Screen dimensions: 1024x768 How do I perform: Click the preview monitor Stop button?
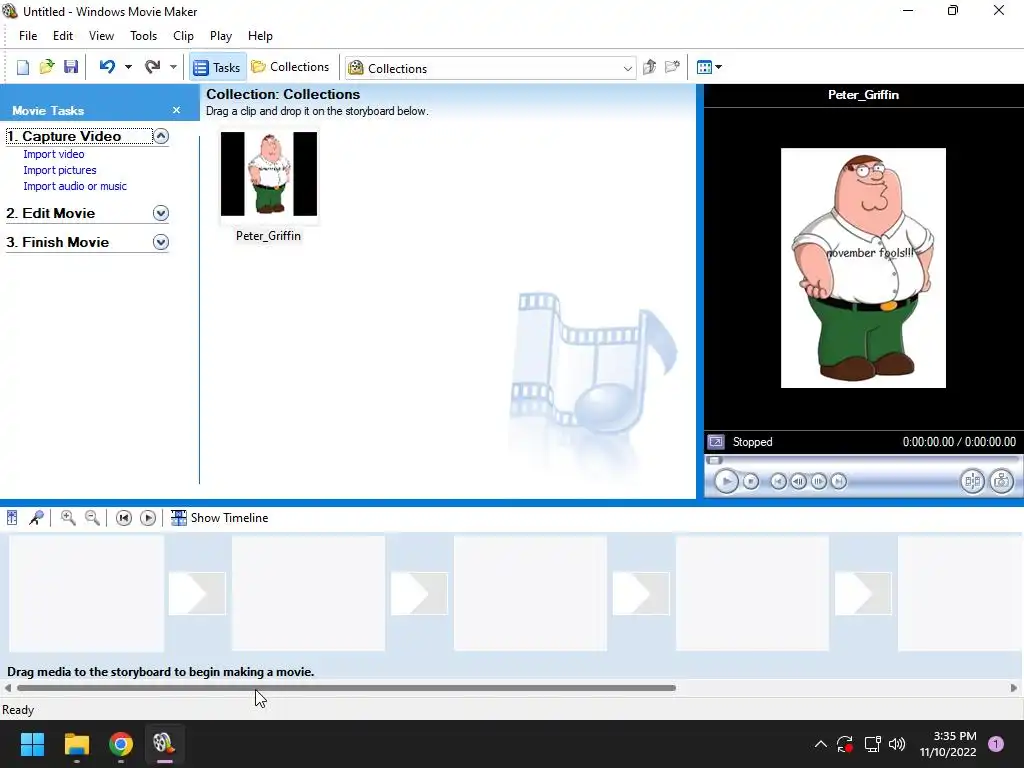pyautogui.click(x=751, y=481)
